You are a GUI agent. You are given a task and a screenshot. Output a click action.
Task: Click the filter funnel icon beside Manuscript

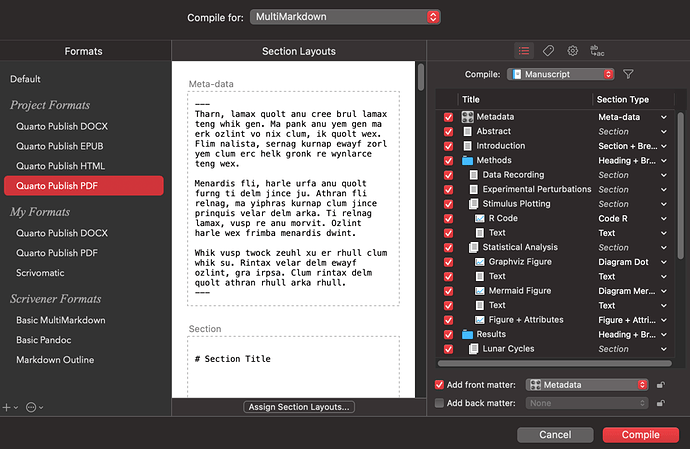[x=628, y=74]
